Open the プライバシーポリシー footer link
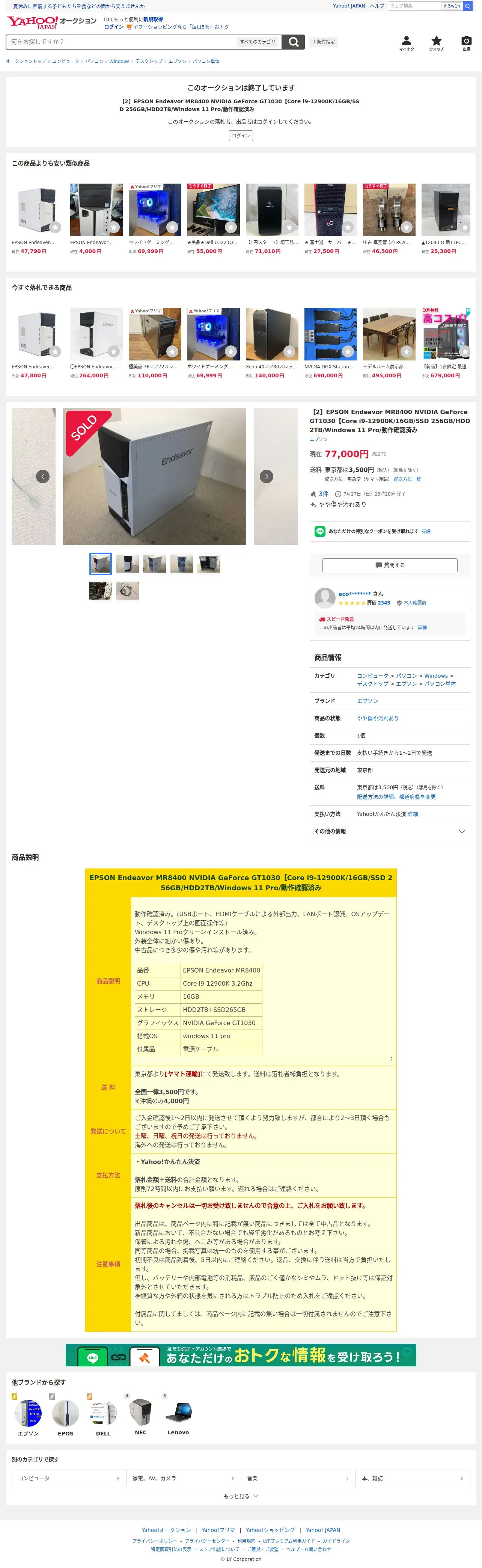 tap(155, 1541)
